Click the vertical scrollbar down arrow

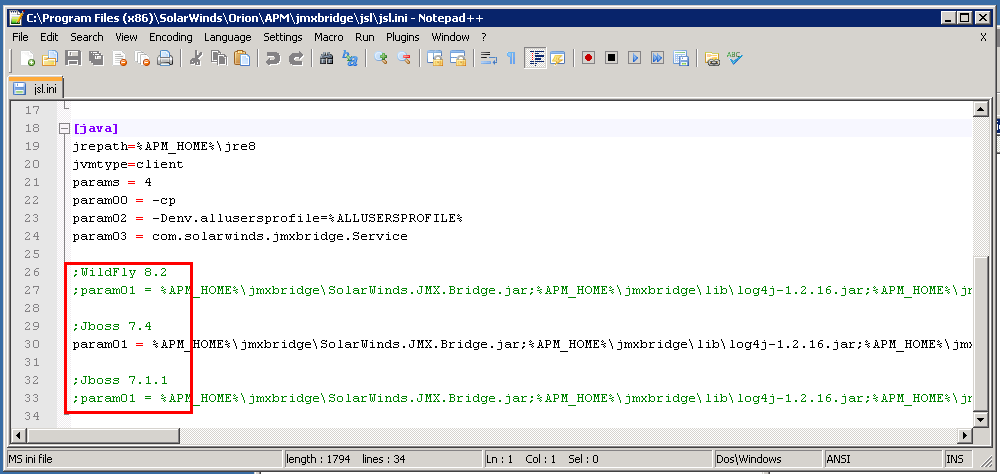[x=981, y=419]
